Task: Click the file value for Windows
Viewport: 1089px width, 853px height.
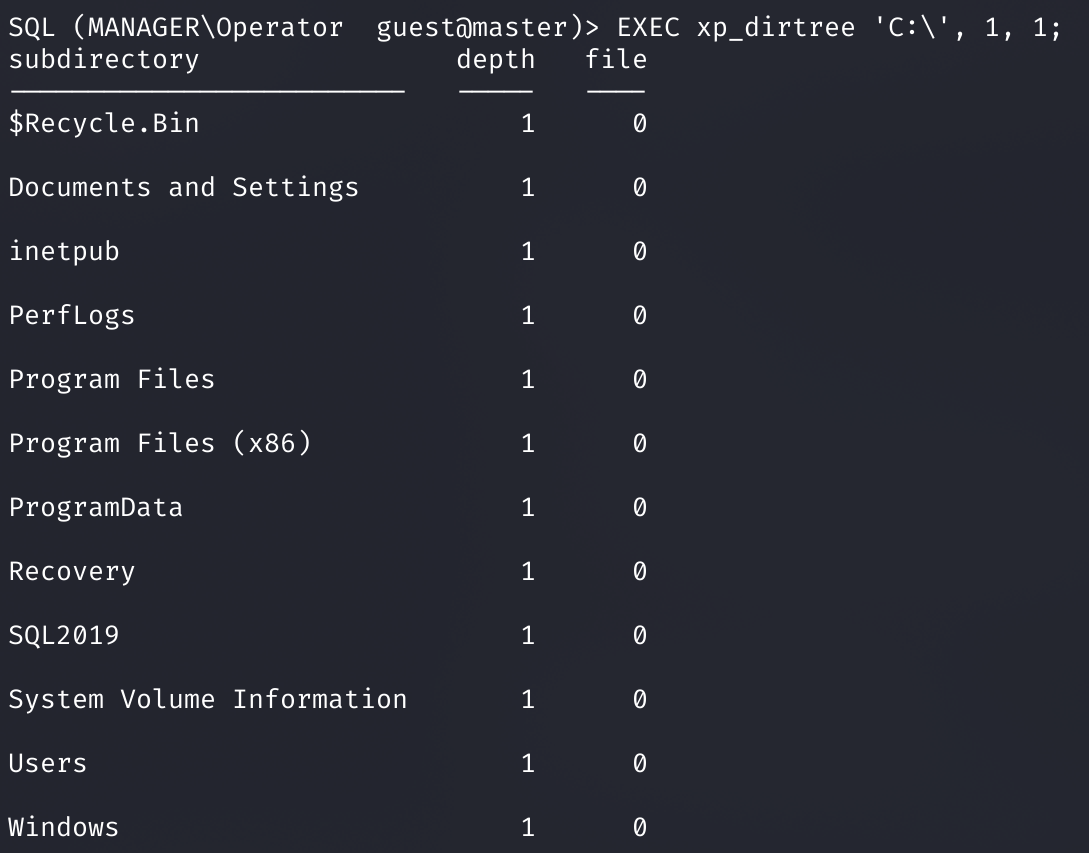Action: [x=640, y=827]
